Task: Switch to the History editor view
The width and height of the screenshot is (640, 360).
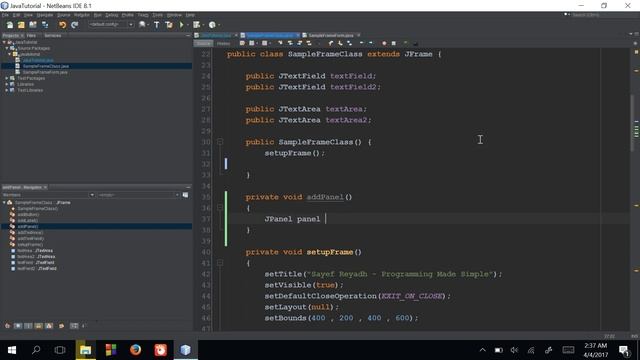Action: 223,43
